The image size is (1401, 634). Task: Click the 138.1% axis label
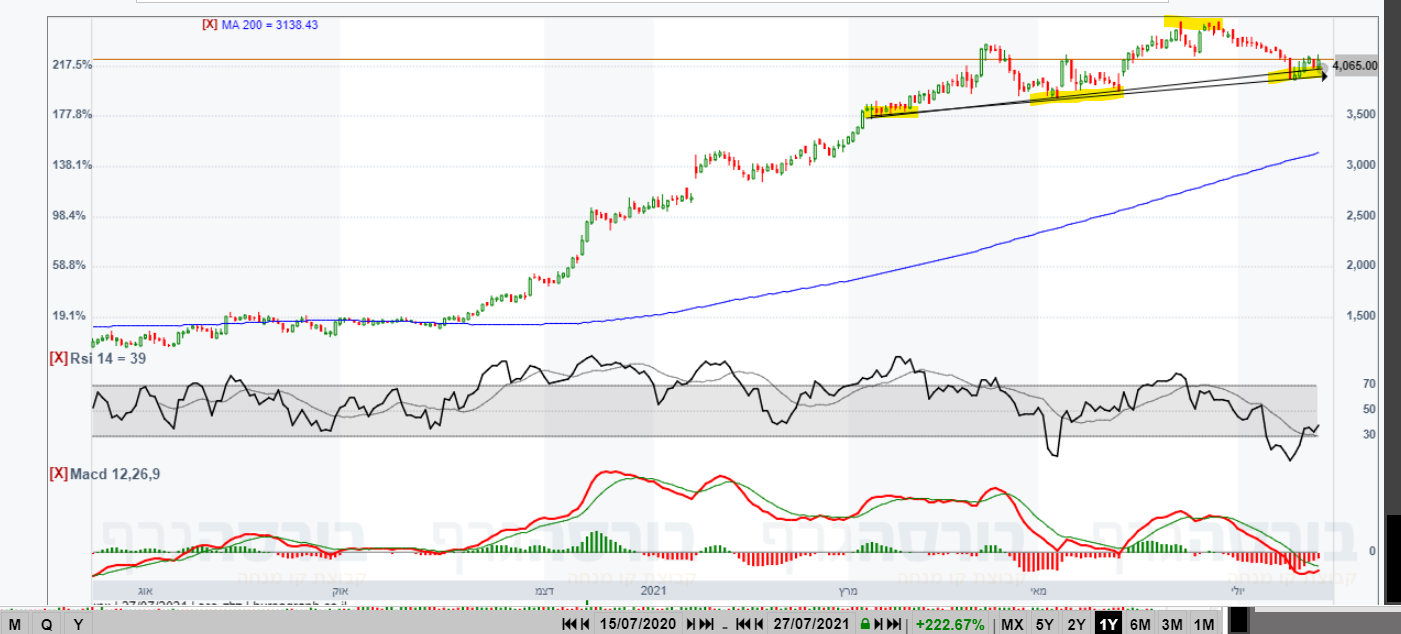[x=72, y=165]
